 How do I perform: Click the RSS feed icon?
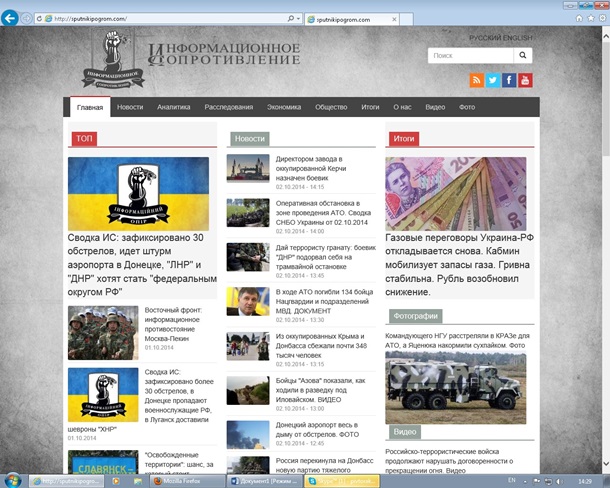point(477,80)
